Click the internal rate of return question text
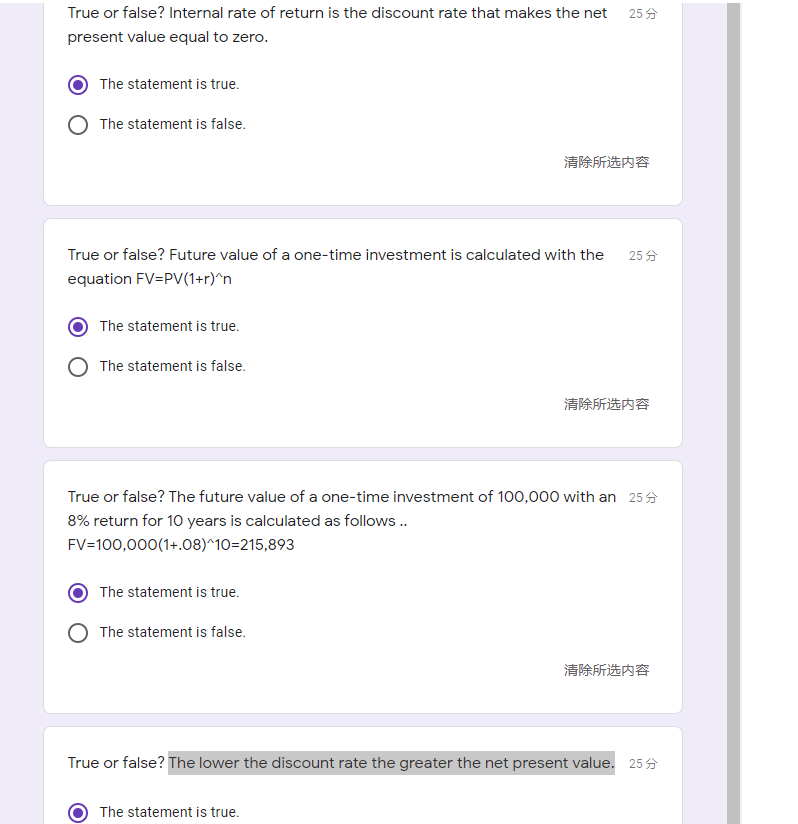Image resolution: width=798 pixels, height=824 pixels. pos(337,25)
